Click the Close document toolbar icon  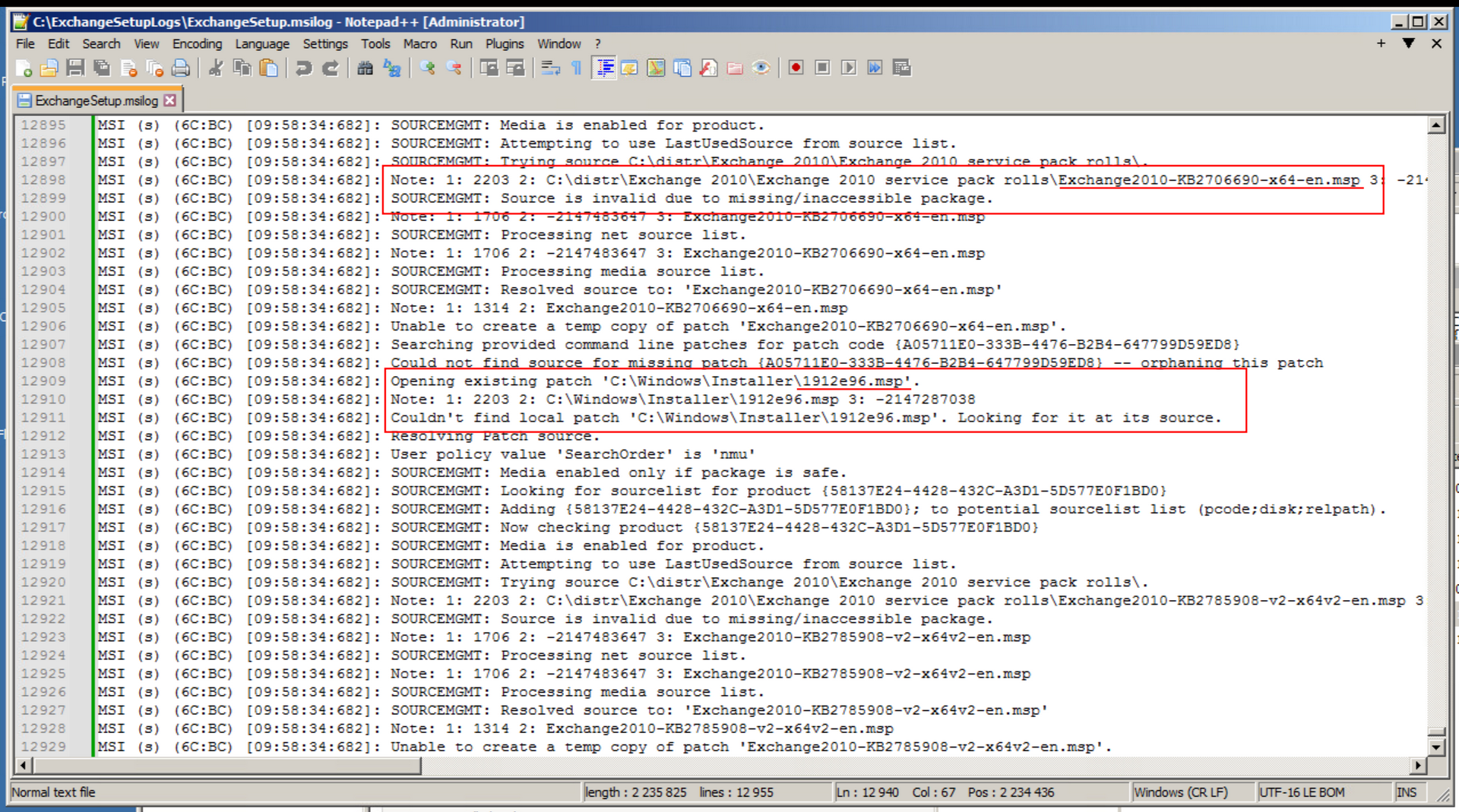click(x=128, y=68)
